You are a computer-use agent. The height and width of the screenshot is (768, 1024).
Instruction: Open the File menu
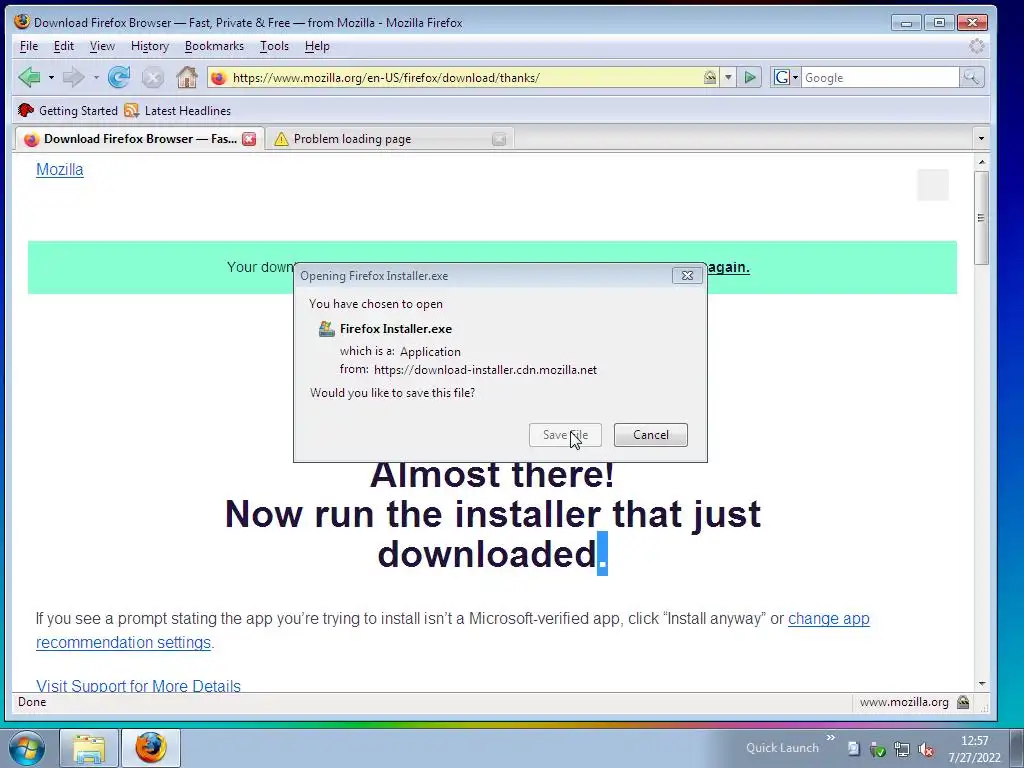29,46
